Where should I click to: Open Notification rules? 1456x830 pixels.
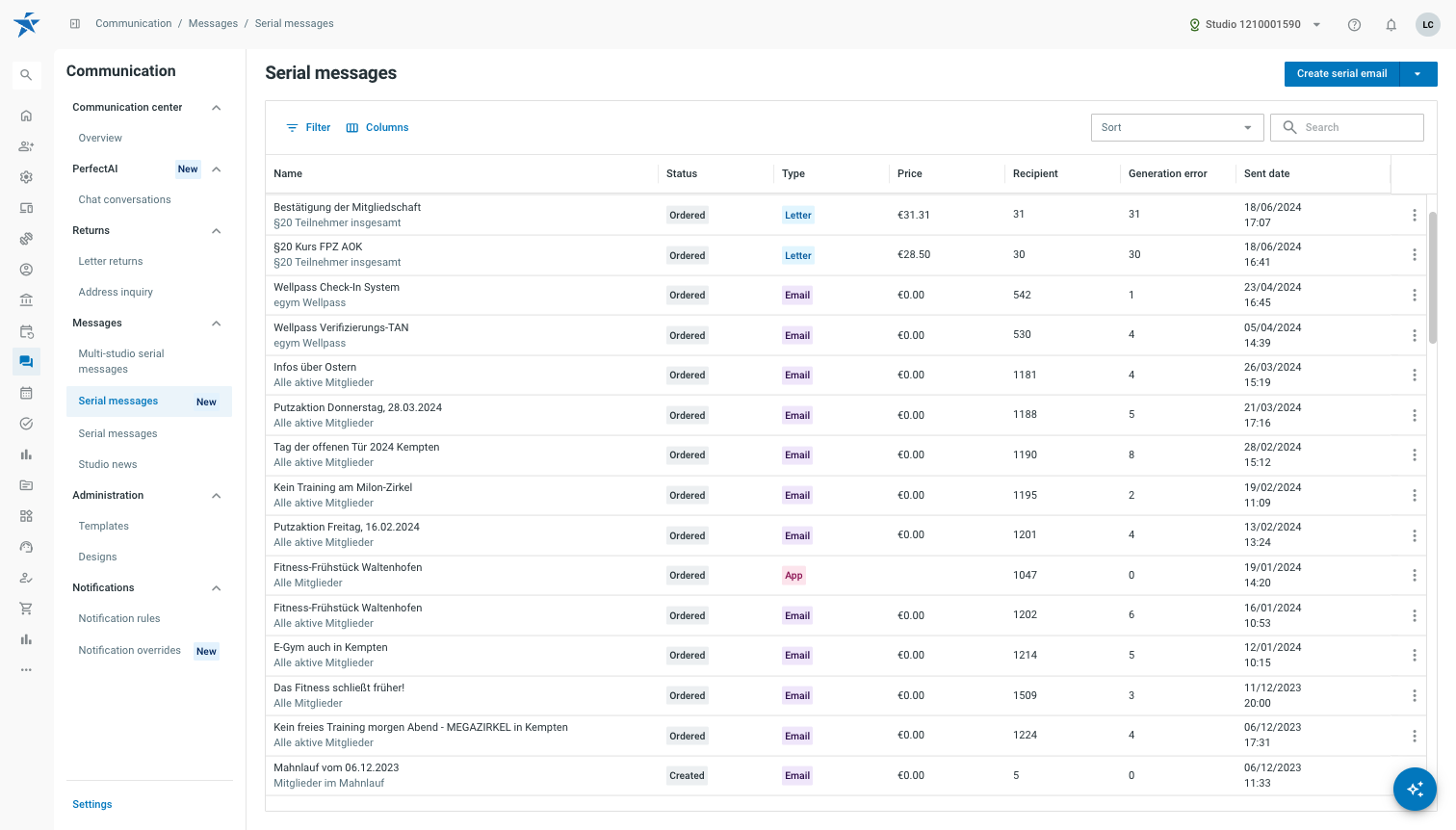(119, 619)
